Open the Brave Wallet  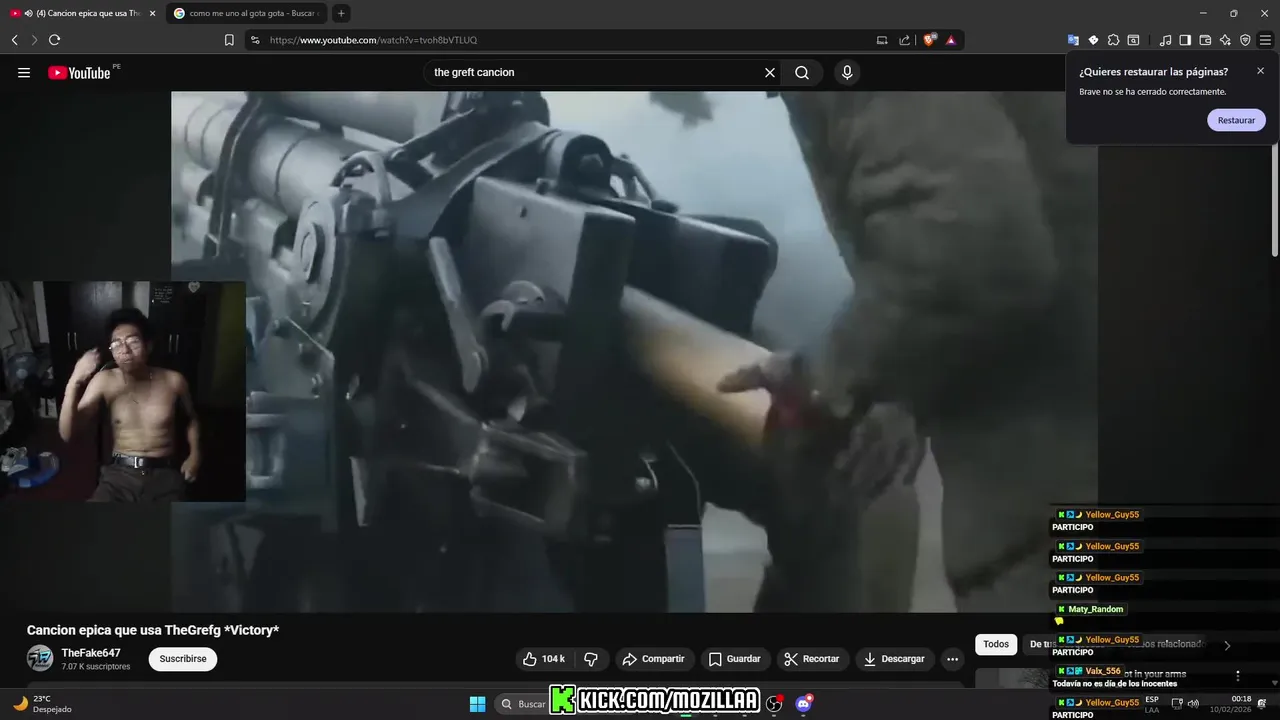pos(1205,40)
